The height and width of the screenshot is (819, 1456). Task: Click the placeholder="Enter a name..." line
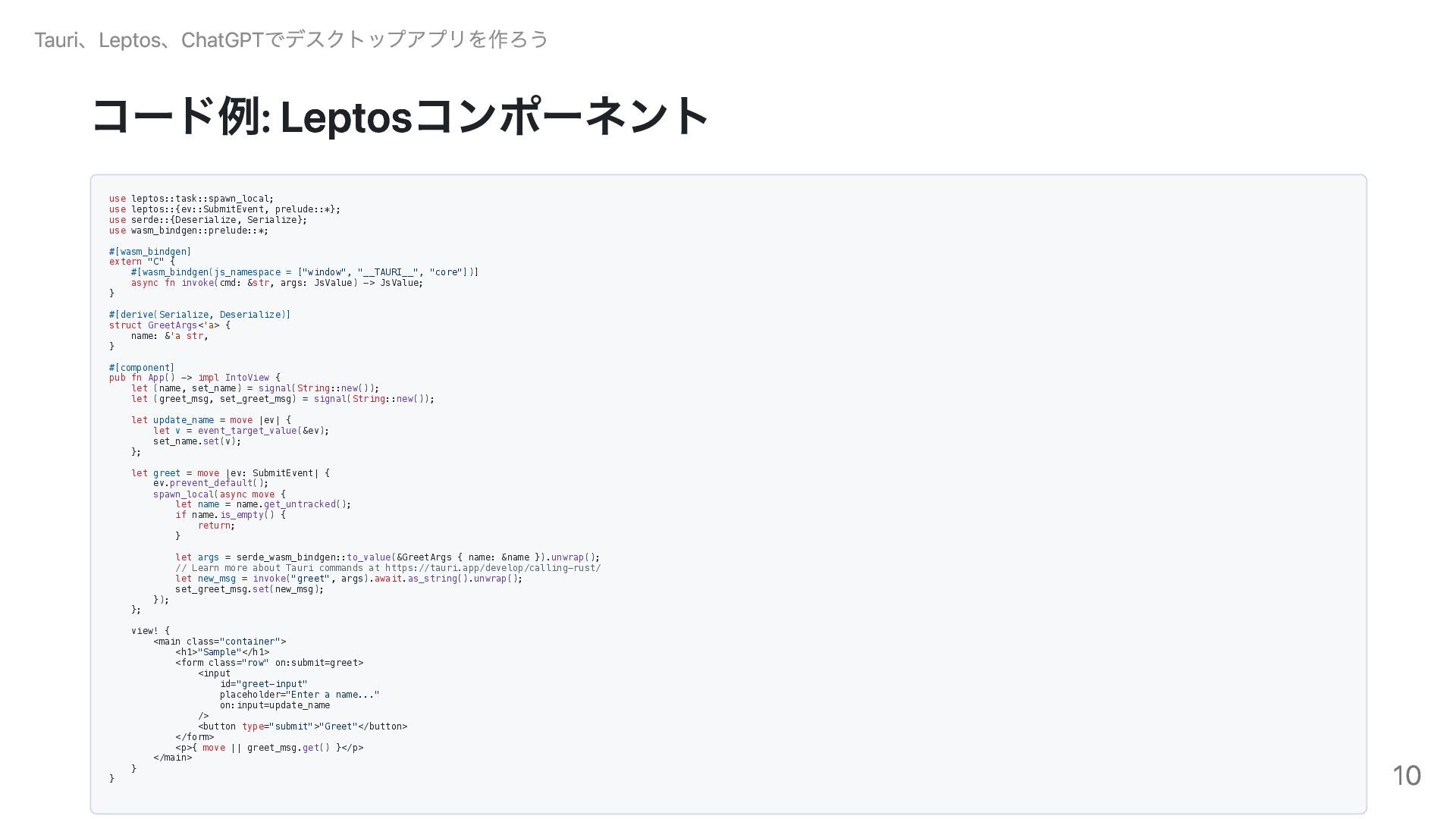(x=300, y=695)
